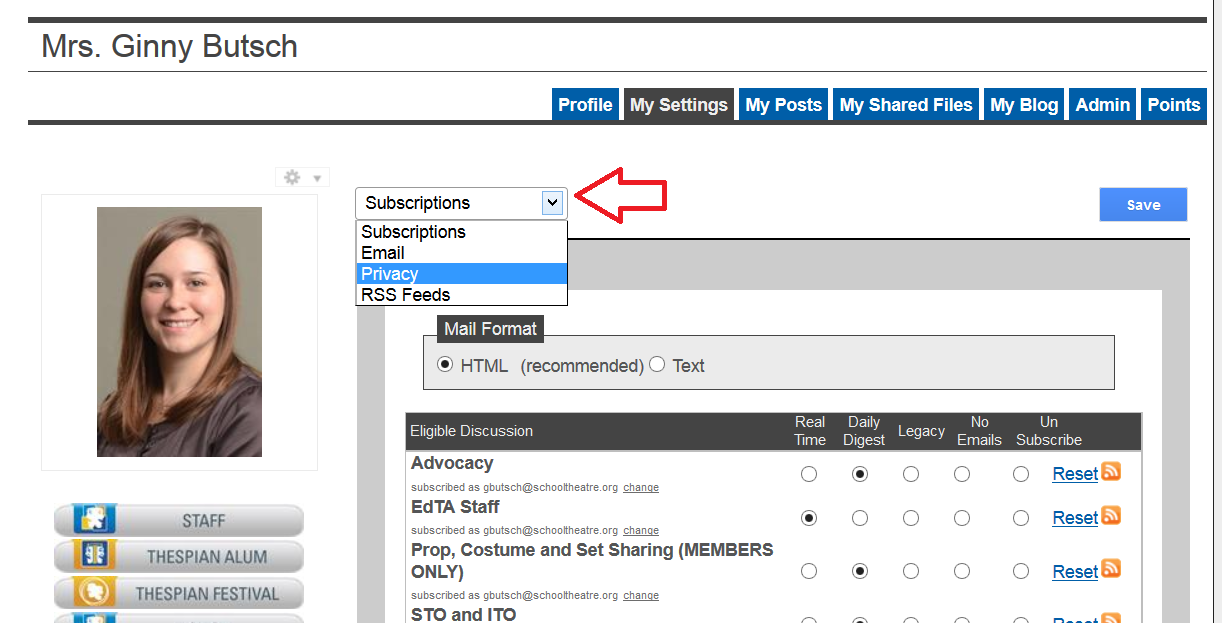Choose Subscriptions from the dropdown list
The image size is (1222, 623).
point(462,232)
